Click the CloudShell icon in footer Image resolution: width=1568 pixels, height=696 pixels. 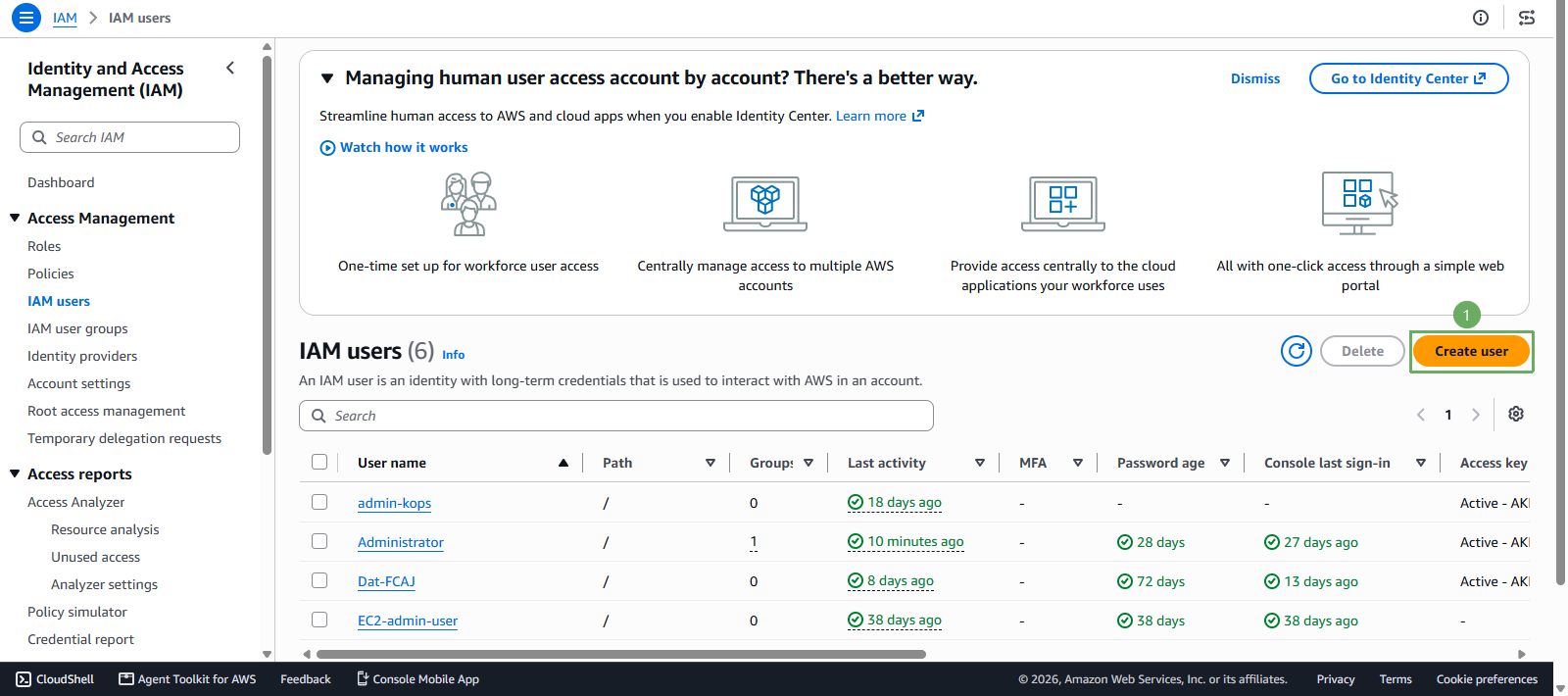tap(24, 679)
